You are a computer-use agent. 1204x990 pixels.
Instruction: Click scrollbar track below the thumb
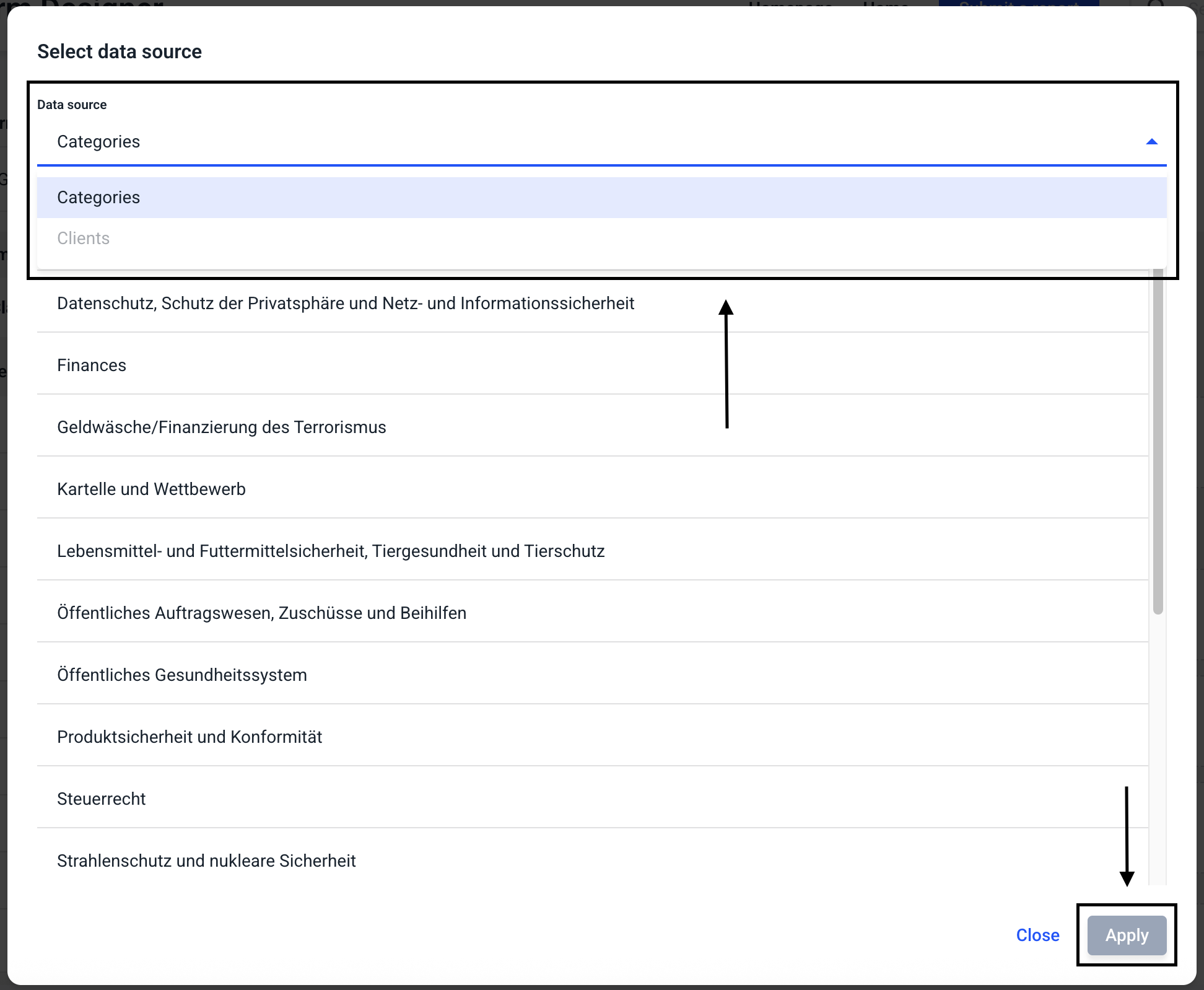click(x=1158, y=743)
